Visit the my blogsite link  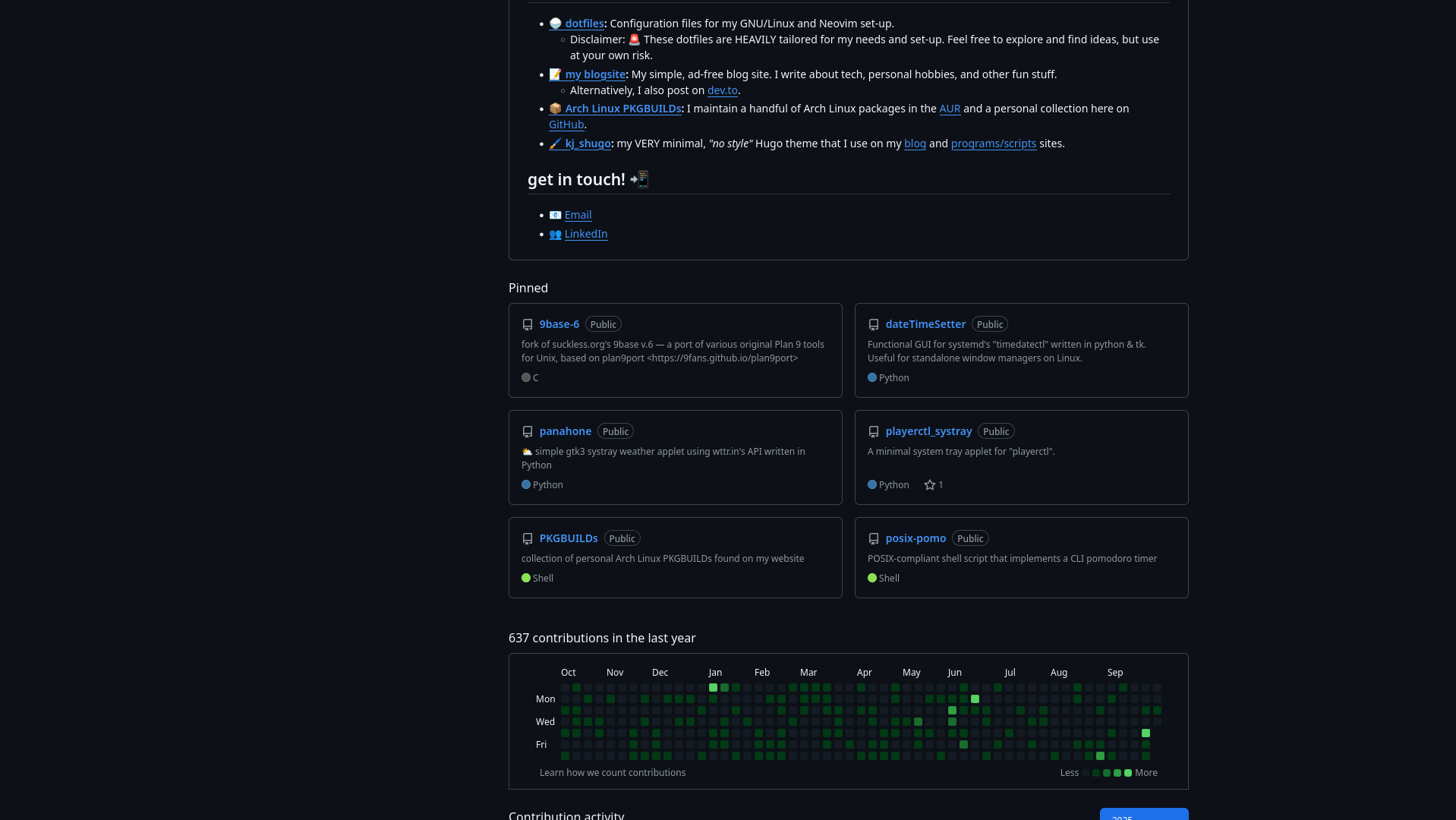pyautogui.click(x=595, y=74)
